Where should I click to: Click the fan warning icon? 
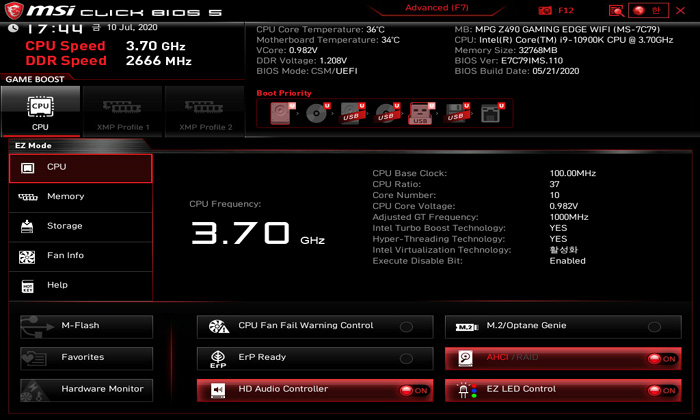(219, 327)
